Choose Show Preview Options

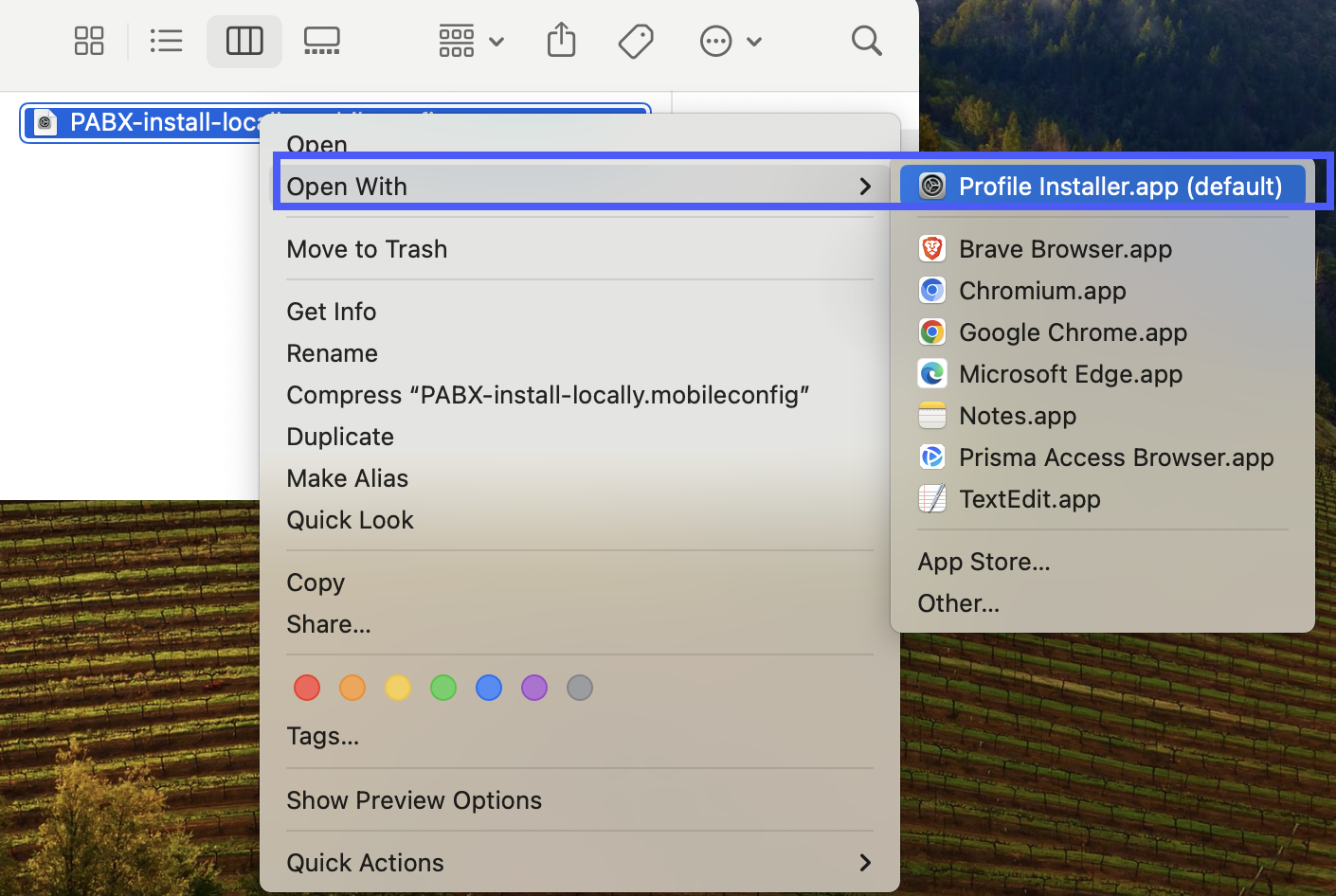point(580,800)
